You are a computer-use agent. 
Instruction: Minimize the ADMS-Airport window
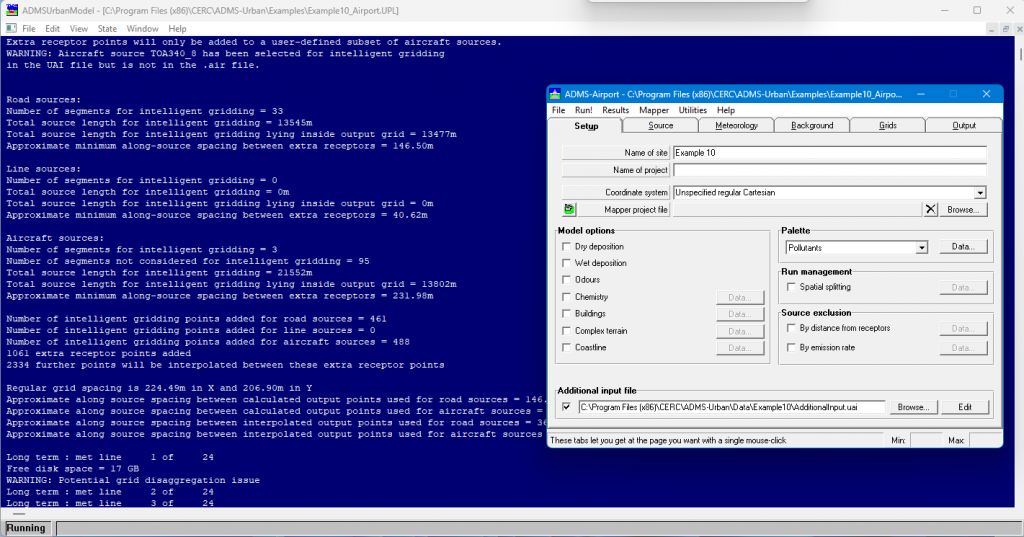click(920, 94)
